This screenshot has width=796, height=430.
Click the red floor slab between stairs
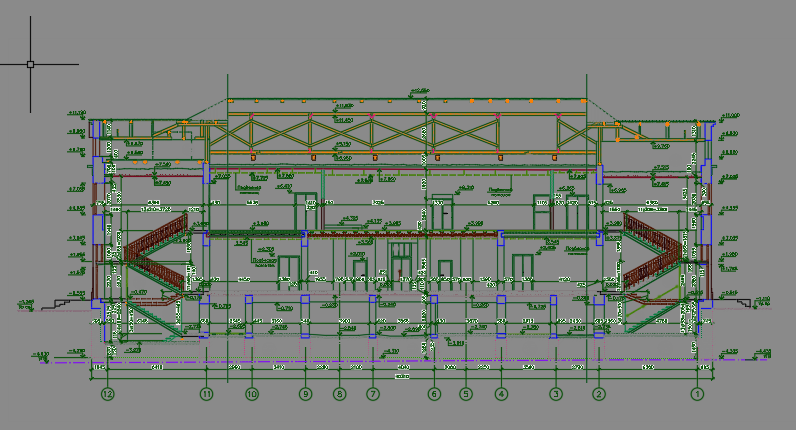tap(400, 235)
